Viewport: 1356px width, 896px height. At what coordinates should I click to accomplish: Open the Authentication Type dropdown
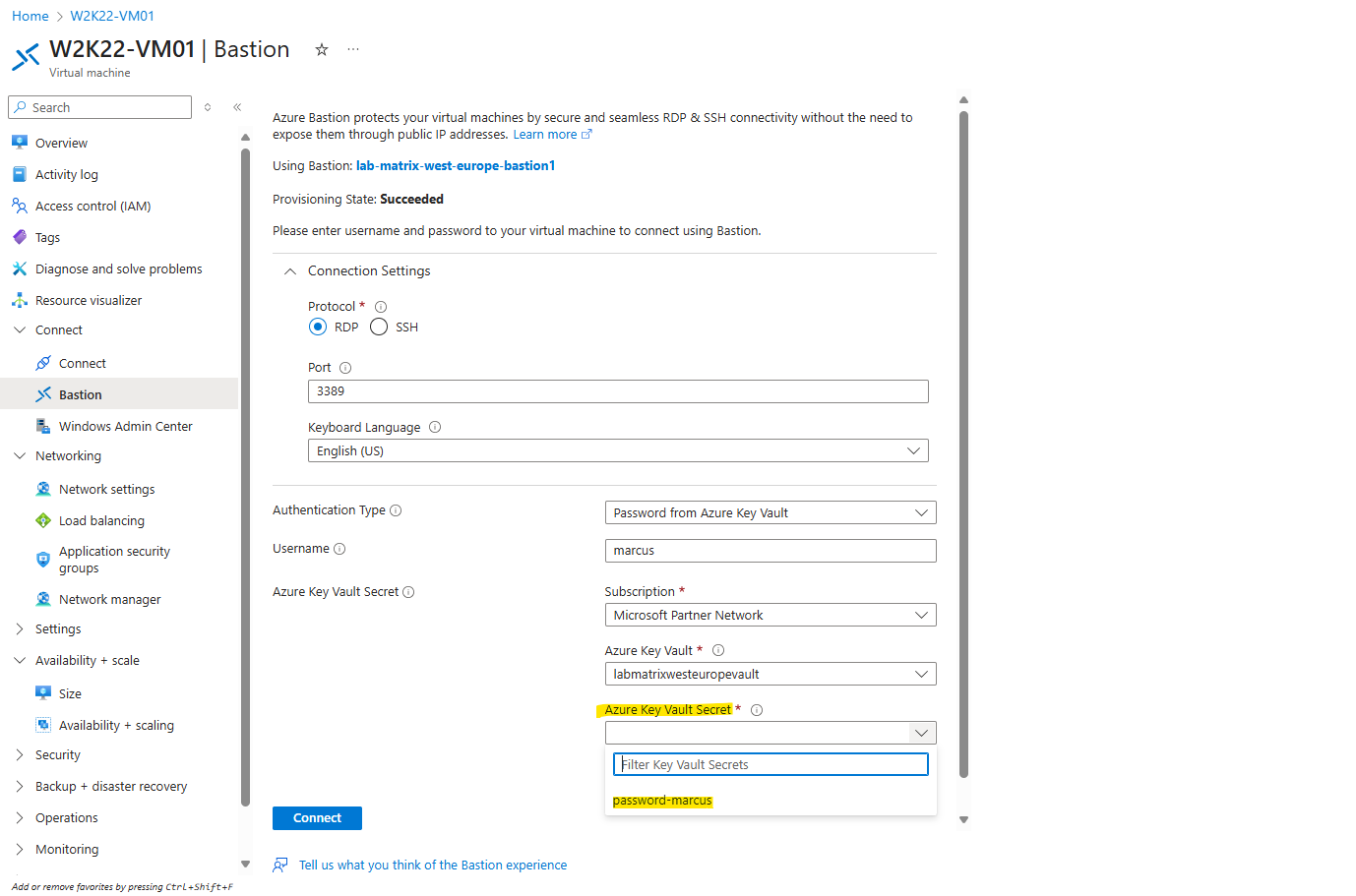(x=770, y=512)
